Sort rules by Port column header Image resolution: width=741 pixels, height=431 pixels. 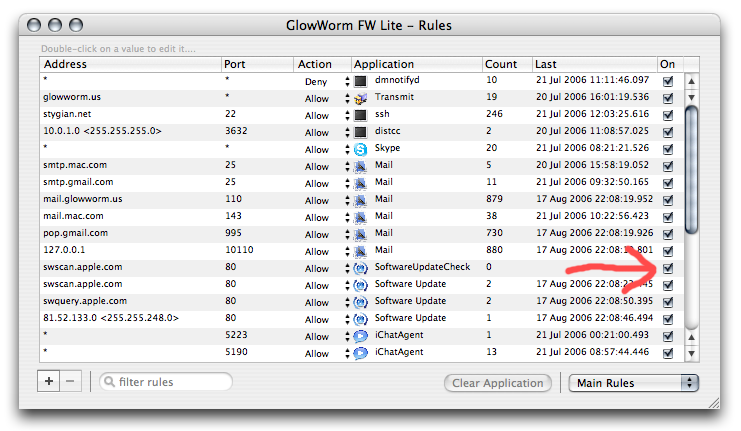coord(257,64)
